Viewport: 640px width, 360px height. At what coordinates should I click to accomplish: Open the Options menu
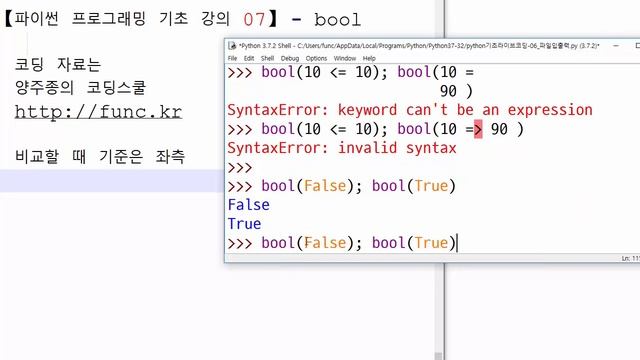click(x=316, y=58)
